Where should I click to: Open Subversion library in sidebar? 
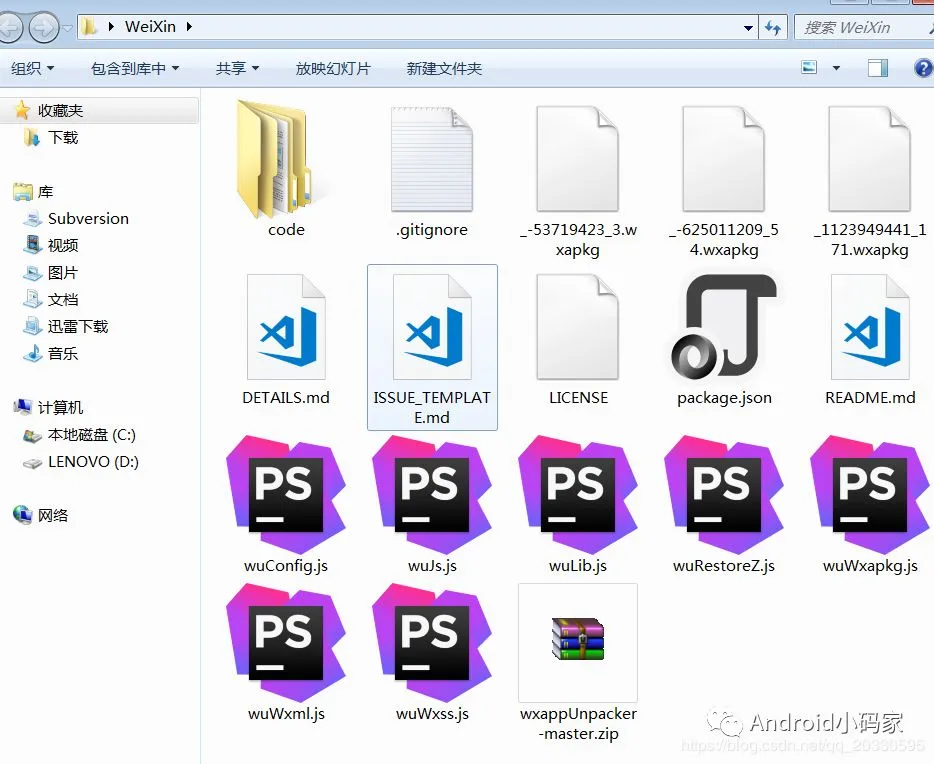(x=88, y=219)
